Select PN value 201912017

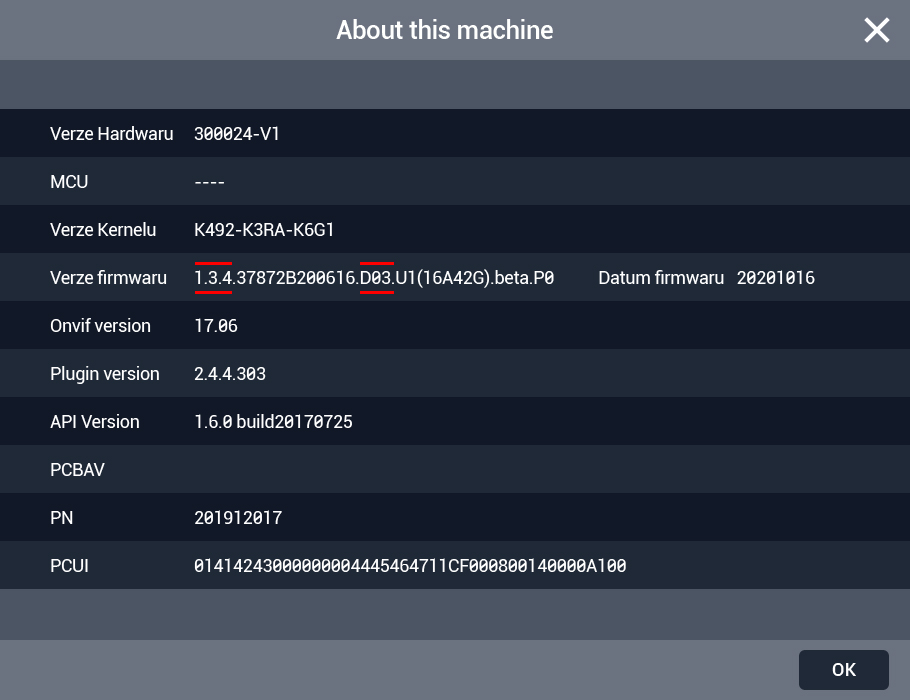(x=238, y=518)
